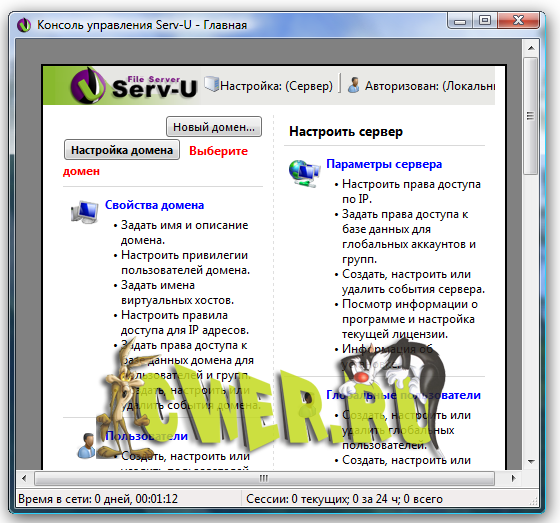Click the Serv-U logo in header

[x=133, y=86]
